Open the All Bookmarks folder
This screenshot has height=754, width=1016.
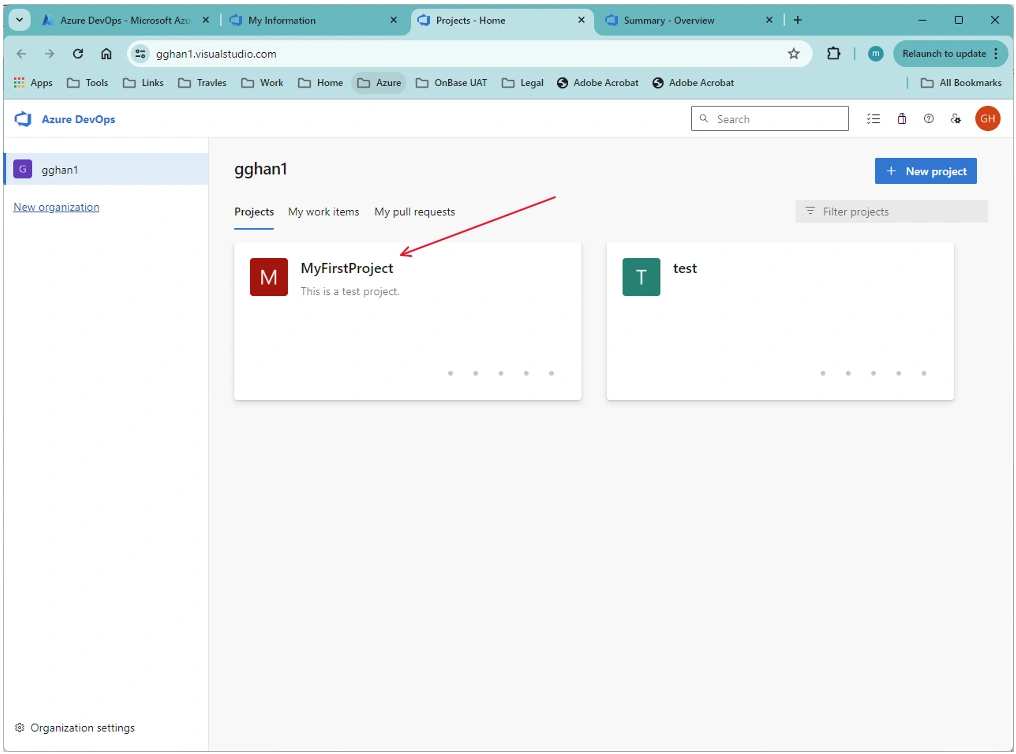tap(962, 83)
